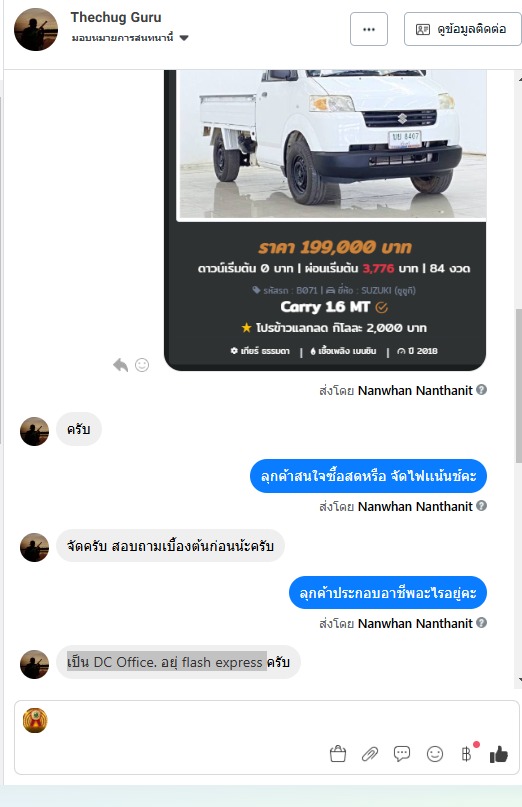Image resolution: width=522 pixels, height=807 pixels.
Task: Click scrollbar down arrow of chat
Action: pyautogui.click(x=519, y=680)
